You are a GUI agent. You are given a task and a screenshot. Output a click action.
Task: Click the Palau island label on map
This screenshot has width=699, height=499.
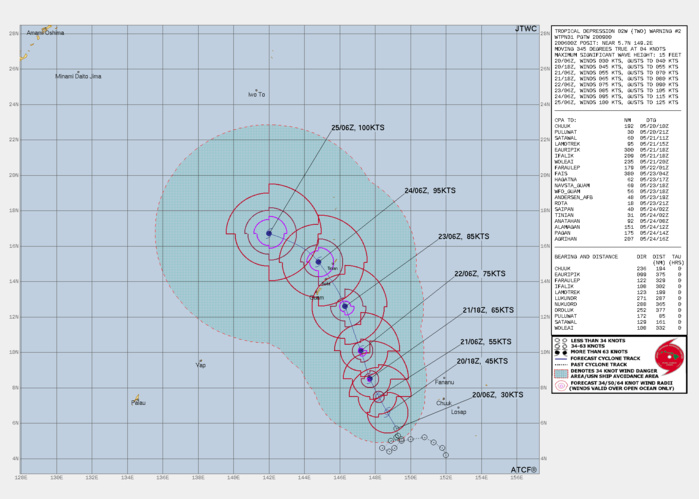pos(138,402)
